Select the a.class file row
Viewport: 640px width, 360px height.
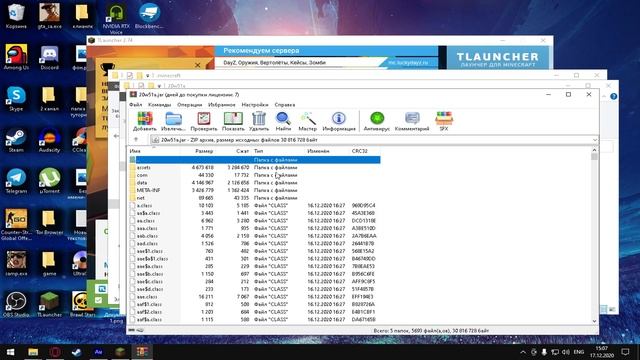coord(255,205)
